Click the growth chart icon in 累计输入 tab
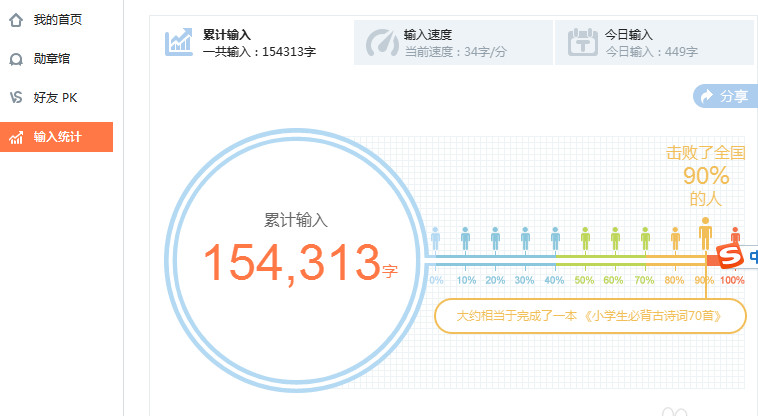 click(178, 42)
